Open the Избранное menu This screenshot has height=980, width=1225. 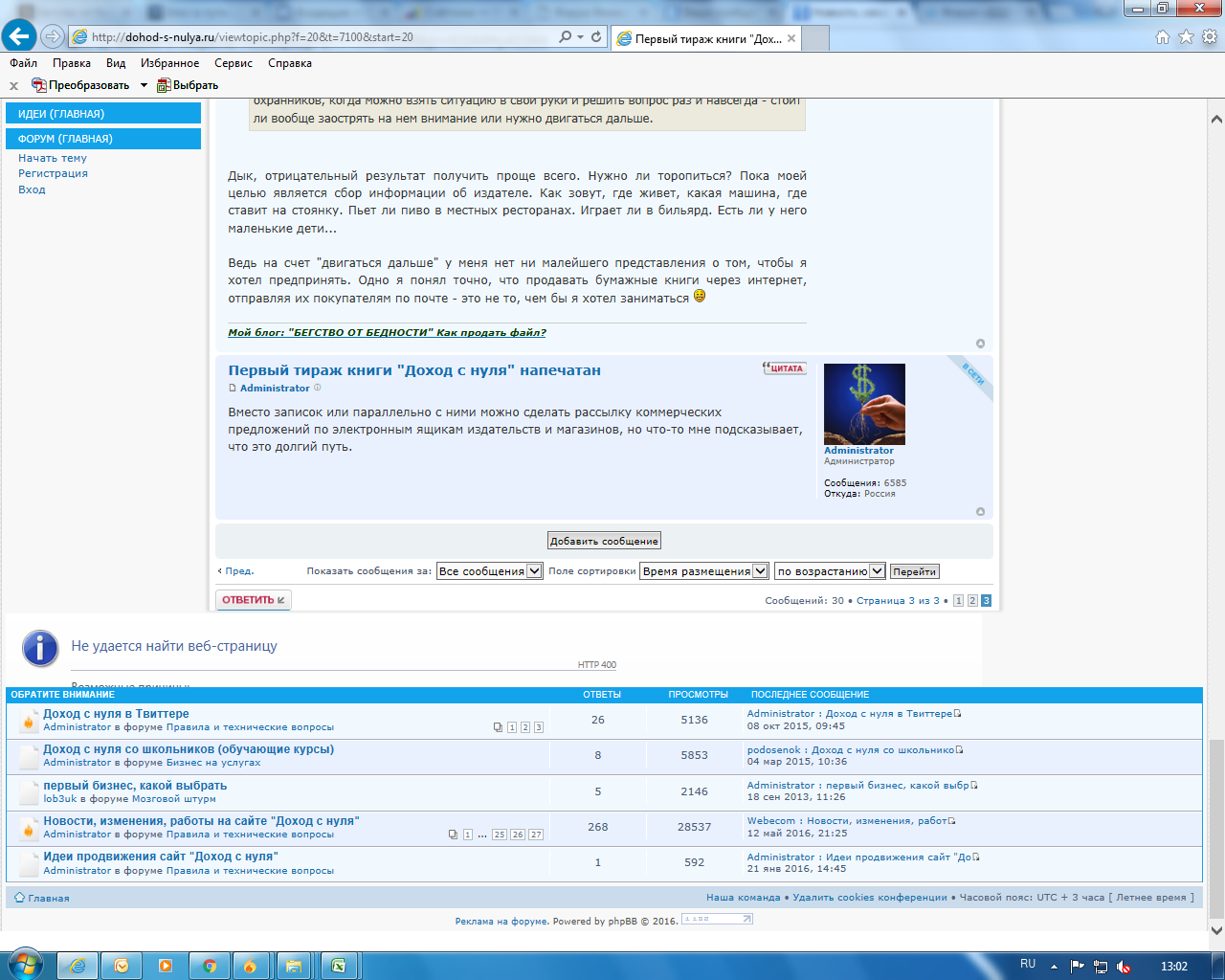coord(169,63)
